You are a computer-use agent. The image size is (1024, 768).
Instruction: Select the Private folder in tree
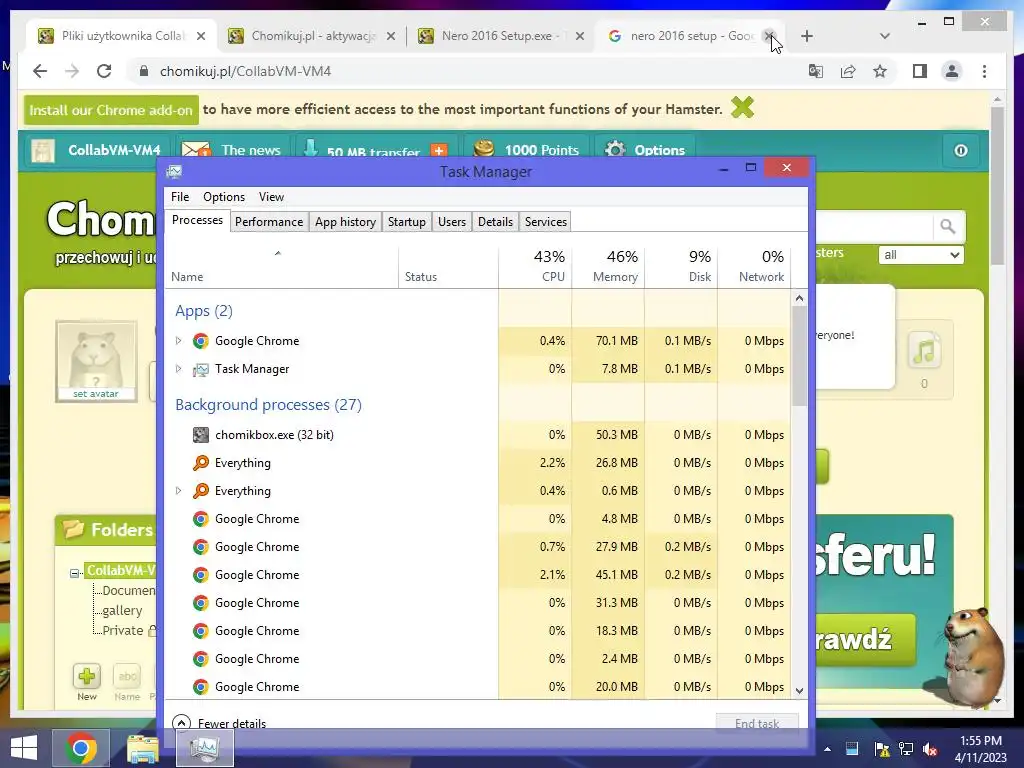click(123, 630)
